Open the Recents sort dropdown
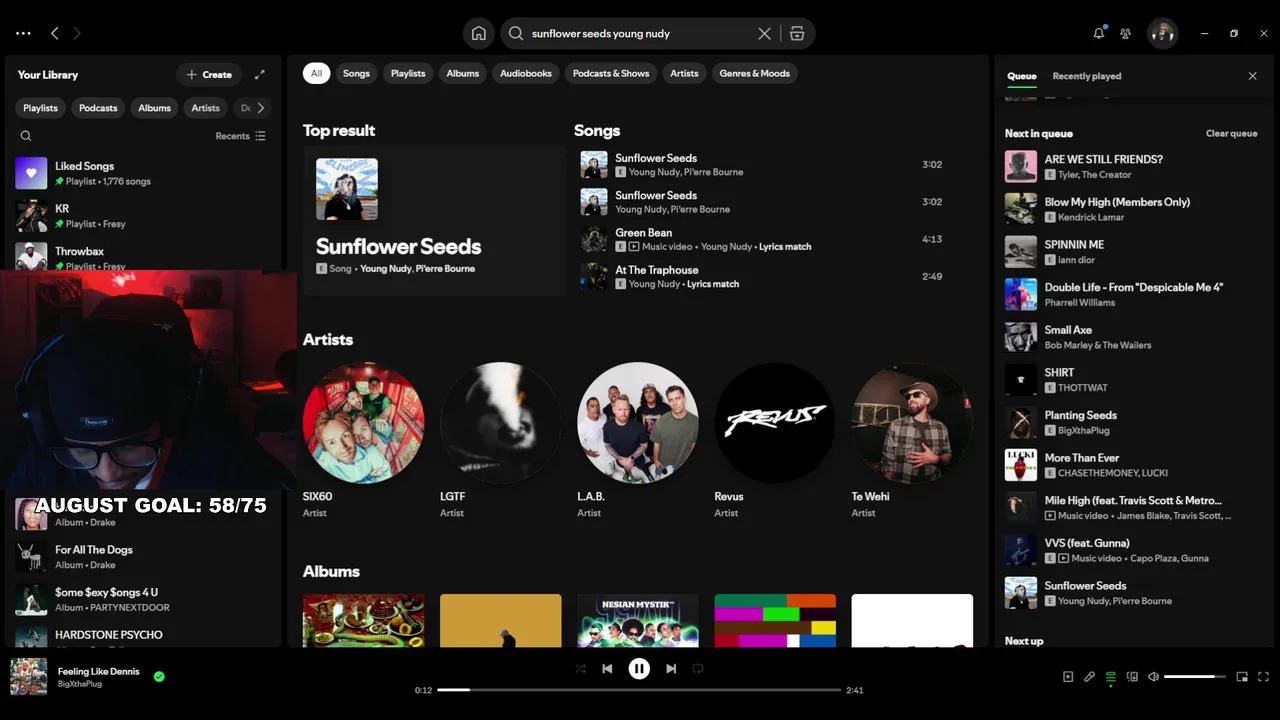The height and width of the screenshot is (720, 1280). (241, 136)
